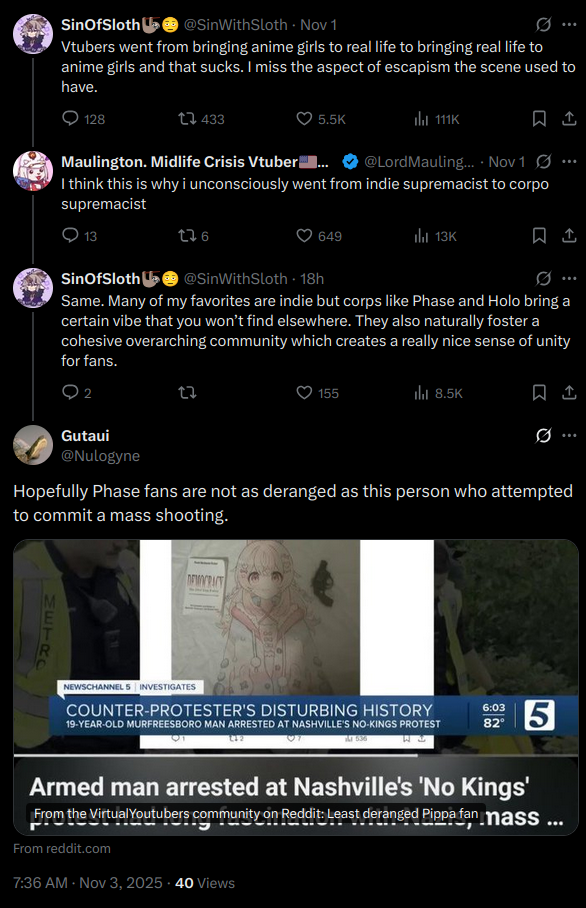Share Maulington's tweet via share icon

click(569, 236)
